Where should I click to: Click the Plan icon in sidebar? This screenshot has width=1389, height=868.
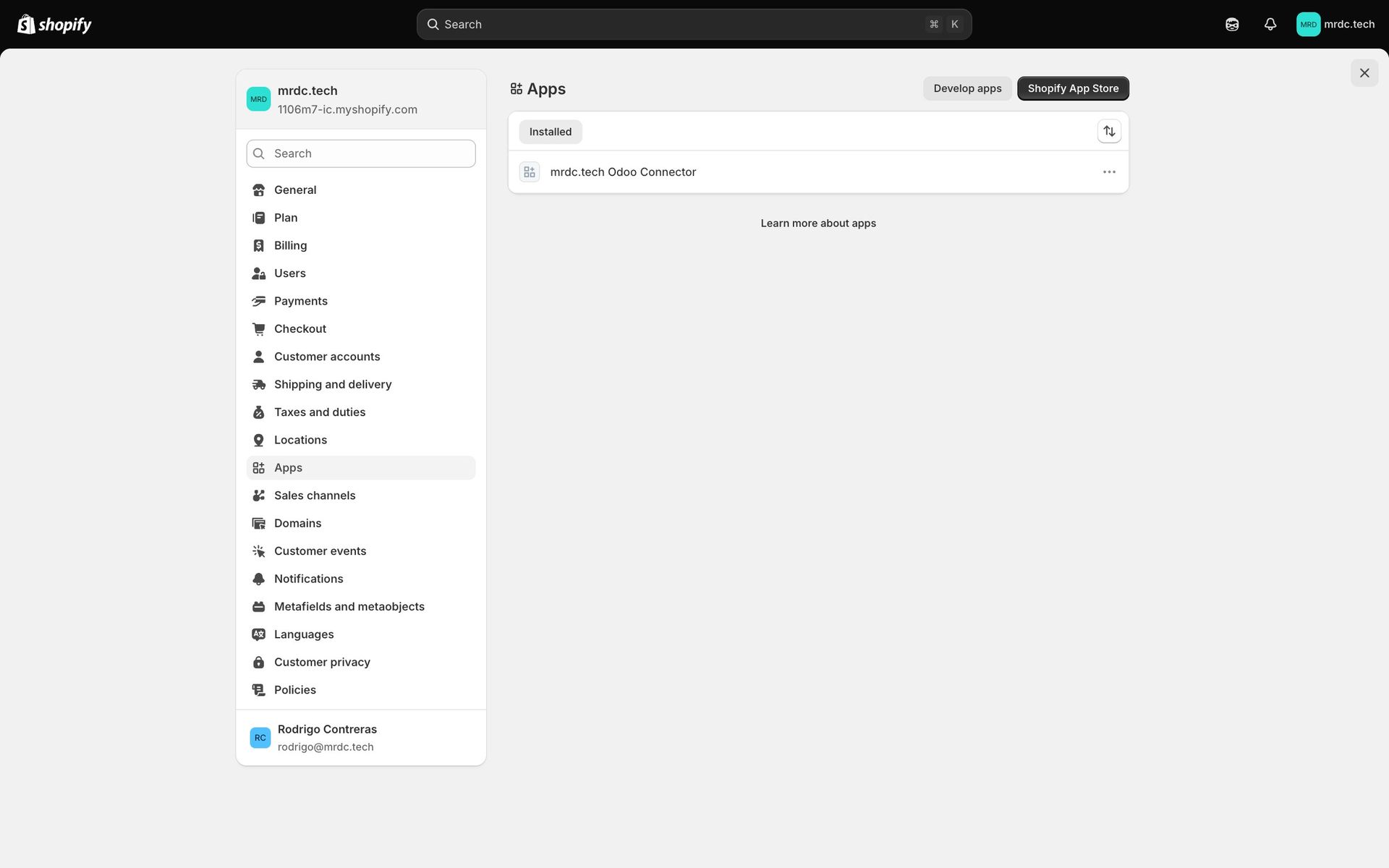(x=258, y=218)
